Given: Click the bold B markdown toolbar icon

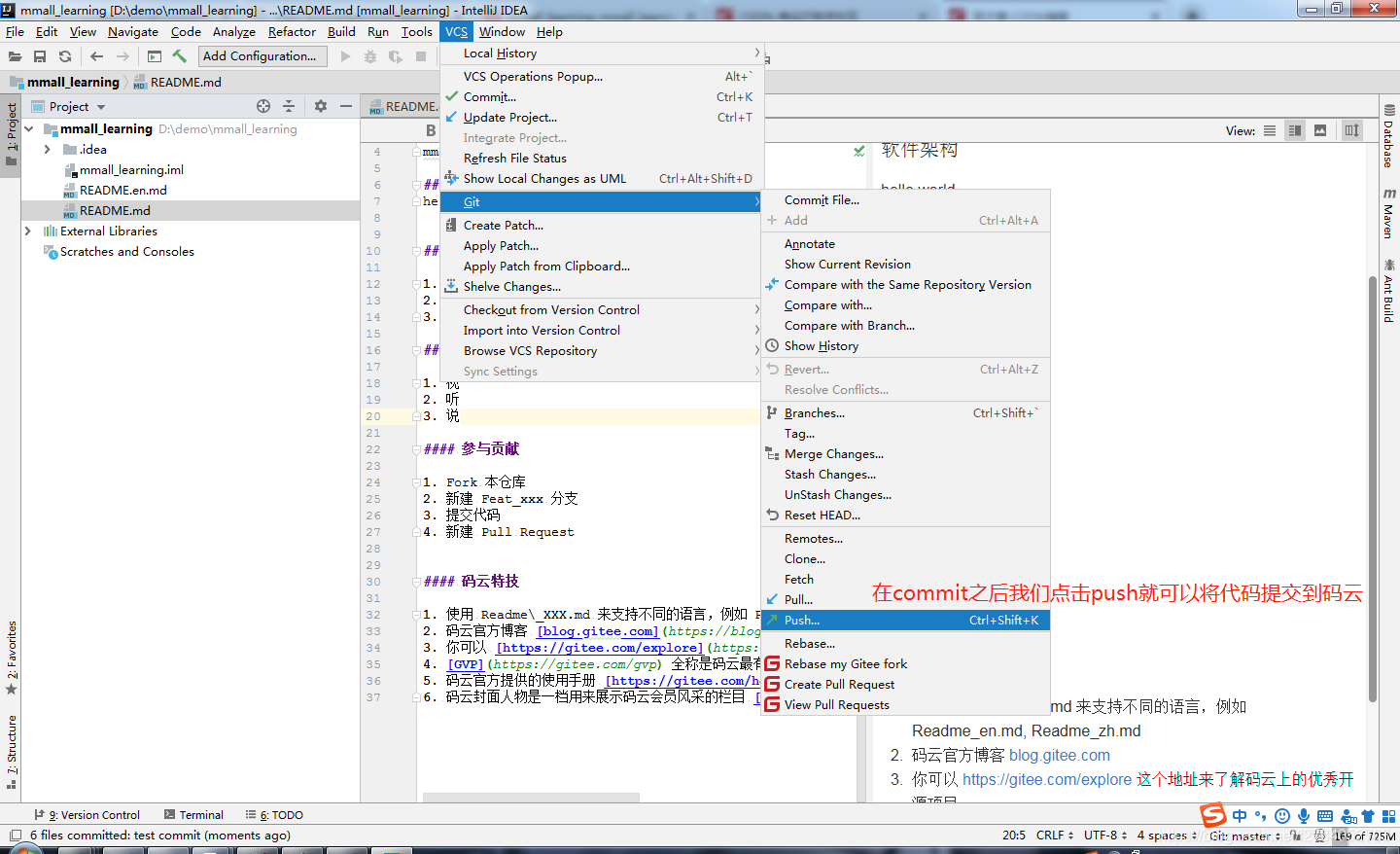Looking at the screenshot, I should [431, 130].
